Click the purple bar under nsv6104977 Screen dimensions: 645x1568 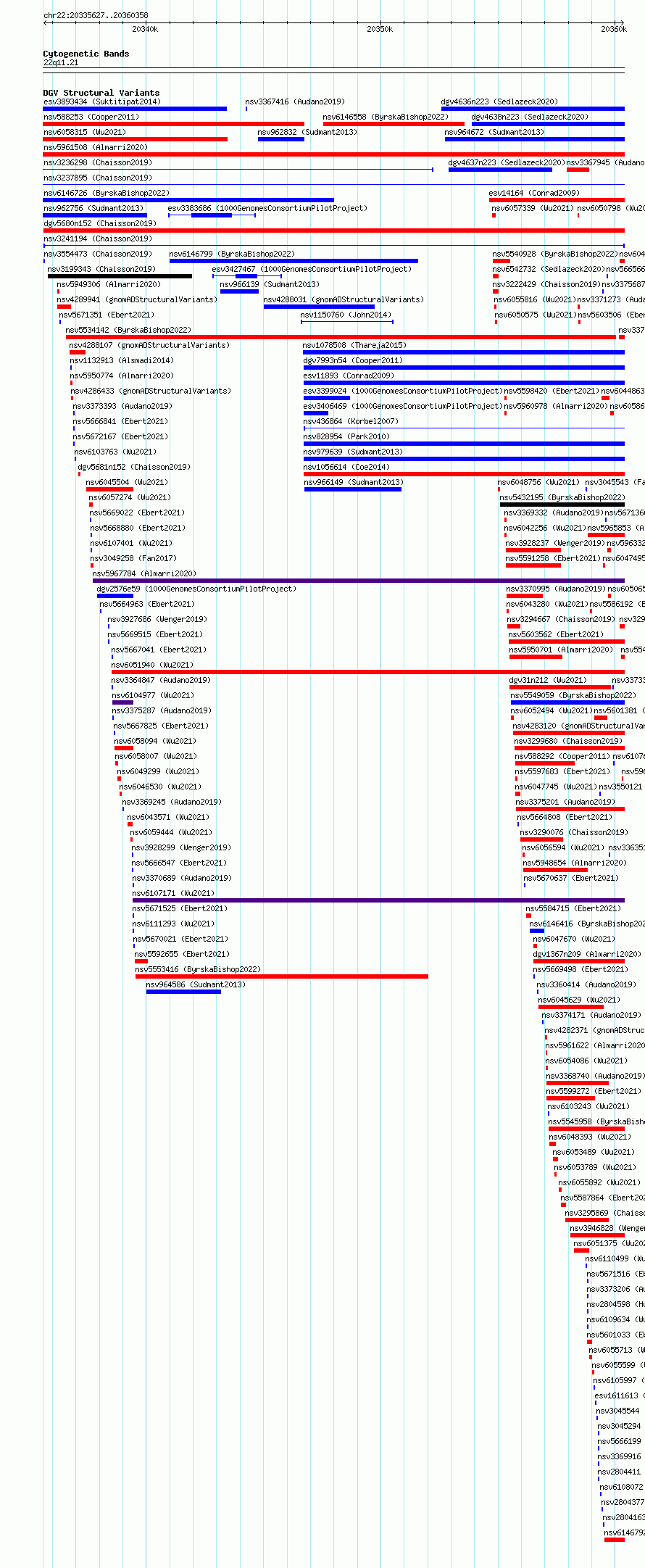[x=122, y=702]
